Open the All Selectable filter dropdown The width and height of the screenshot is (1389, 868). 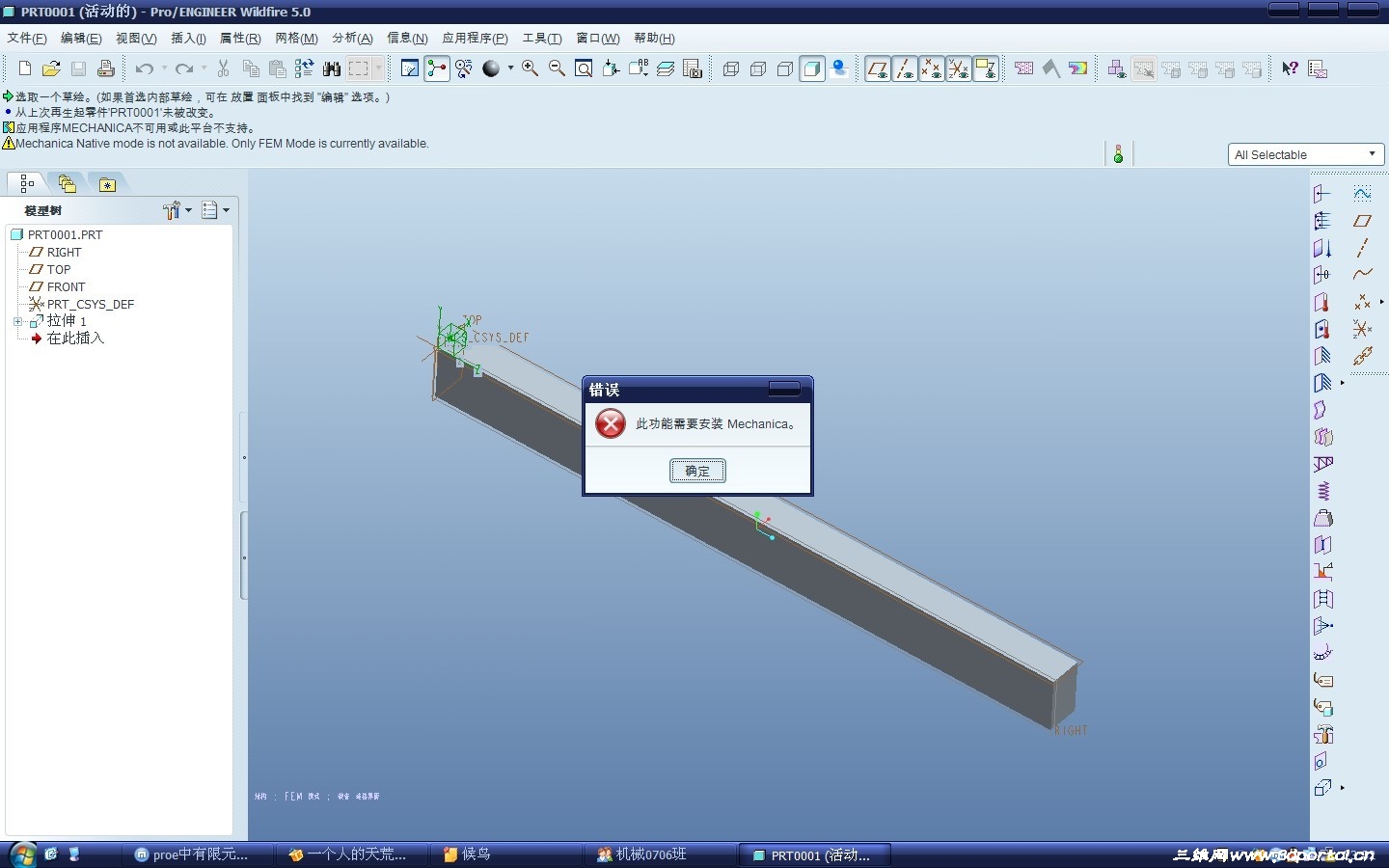[1306, 154]
